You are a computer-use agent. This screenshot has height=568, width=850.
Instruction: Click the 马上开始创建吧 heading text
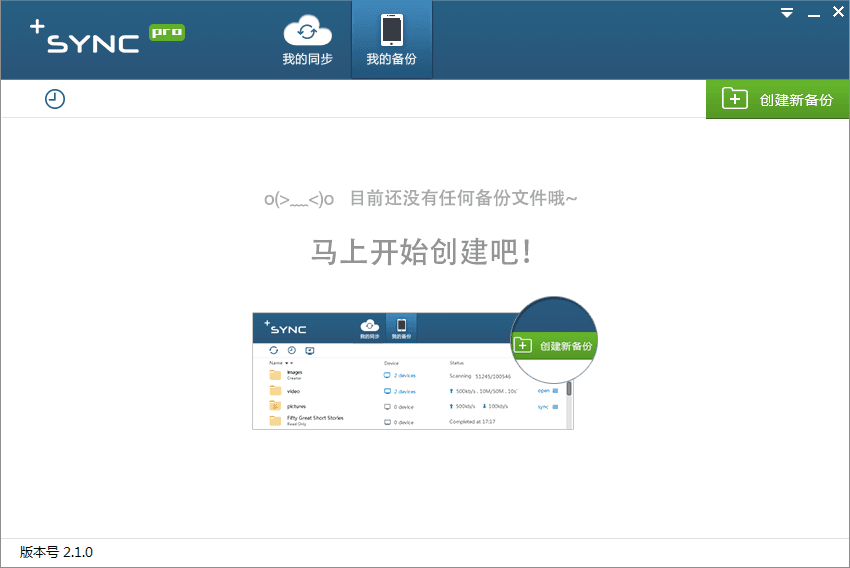[421, 252]
